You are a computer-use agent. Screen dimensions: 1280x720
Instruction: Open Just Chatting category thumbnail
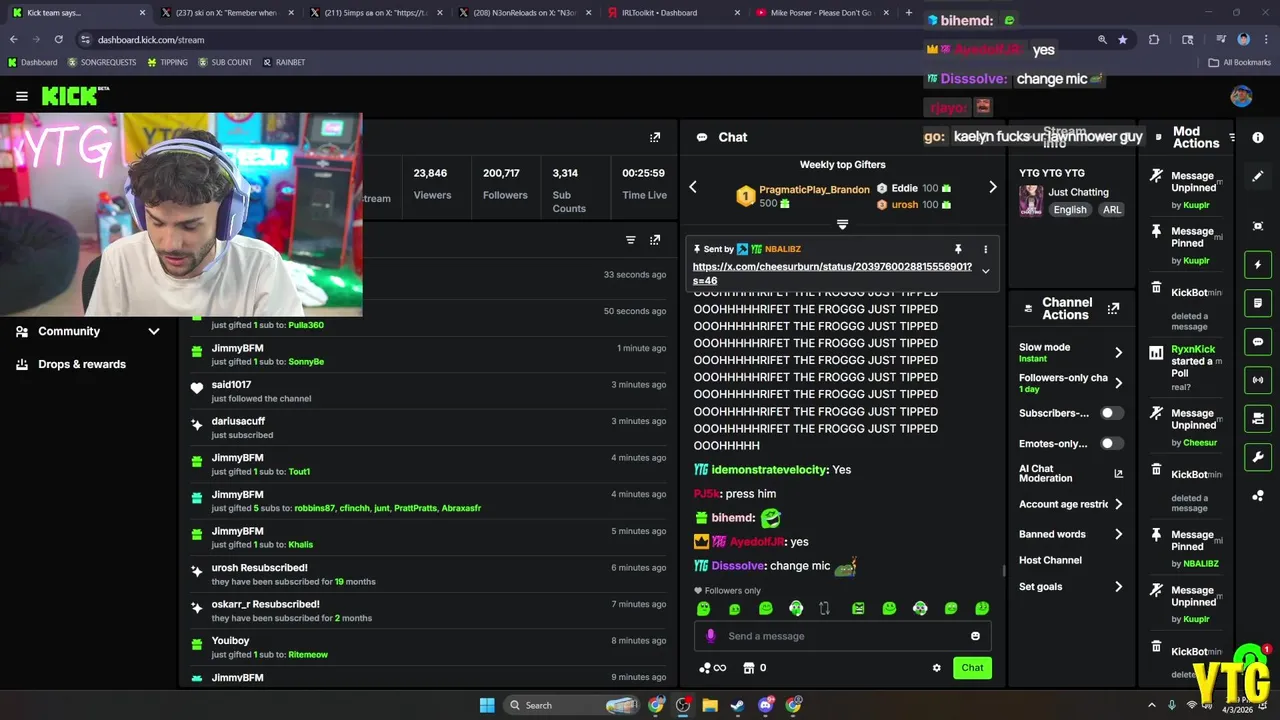coord(1030,201)
